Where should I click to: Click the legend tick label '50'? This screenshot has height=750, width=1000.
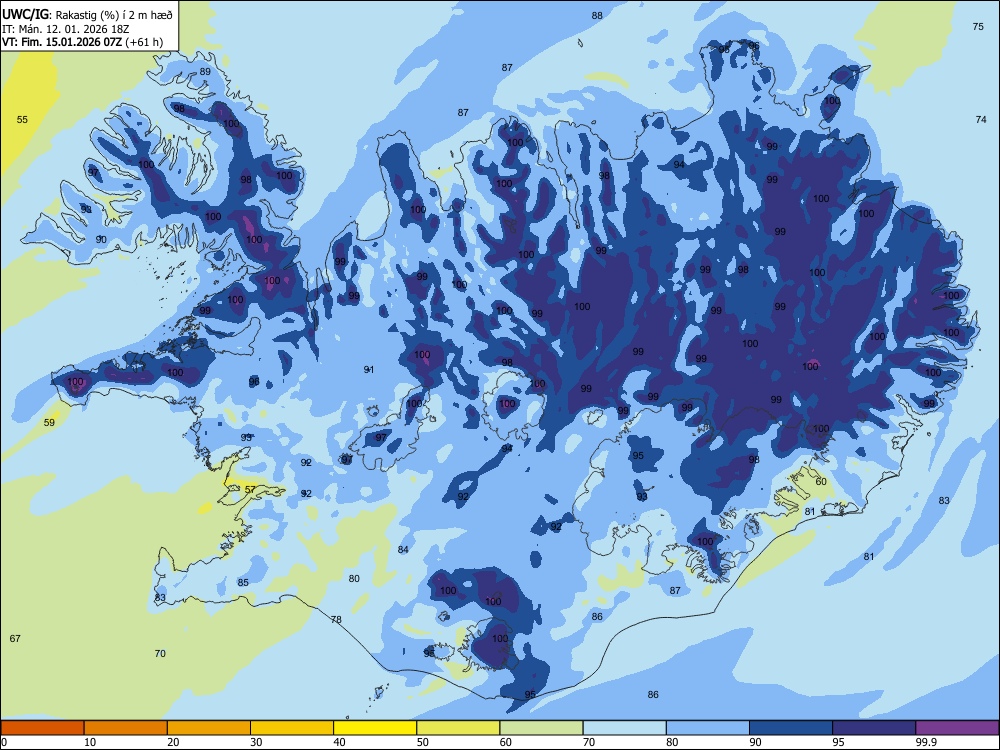click(x=422, y=742)
